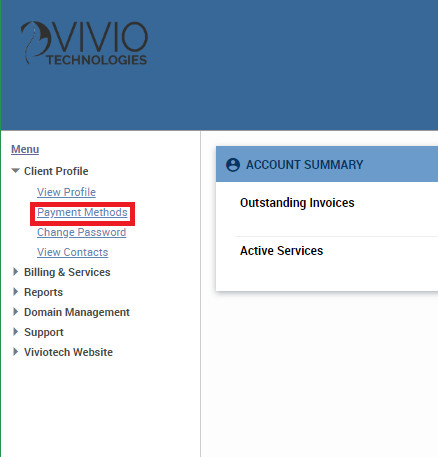Select the Domain Management menu item
This screenshot has height=457, width=438.
click(x=77, y=312)
